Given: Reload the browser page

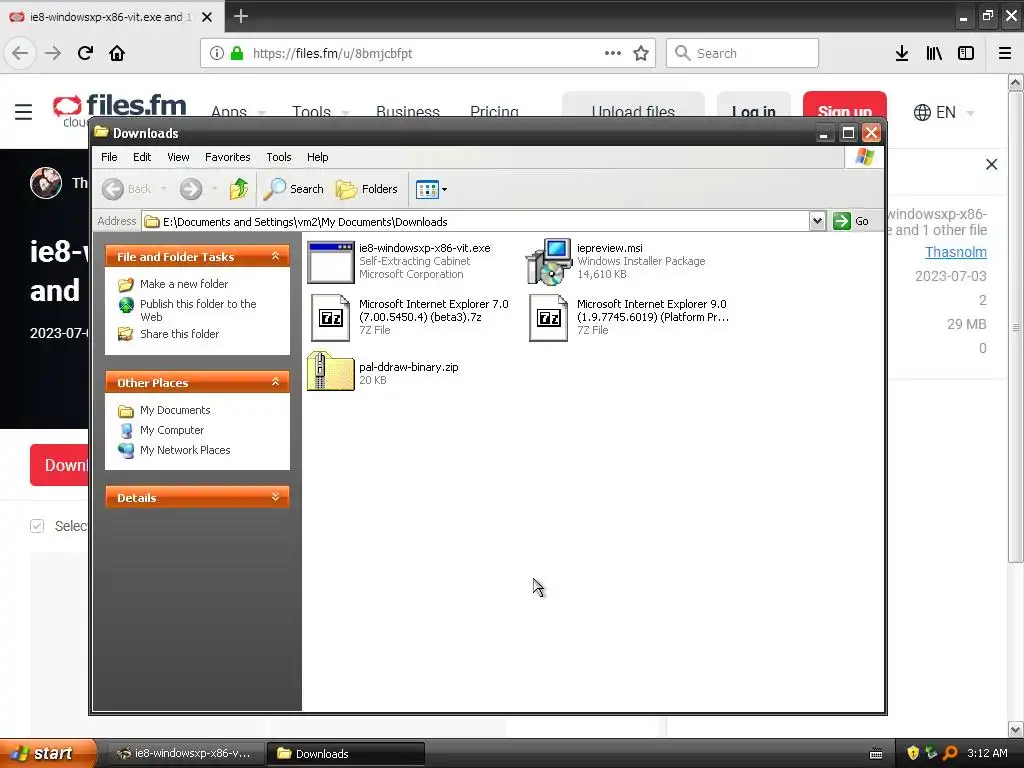Looking at the screenshot, I should (85, 53).
